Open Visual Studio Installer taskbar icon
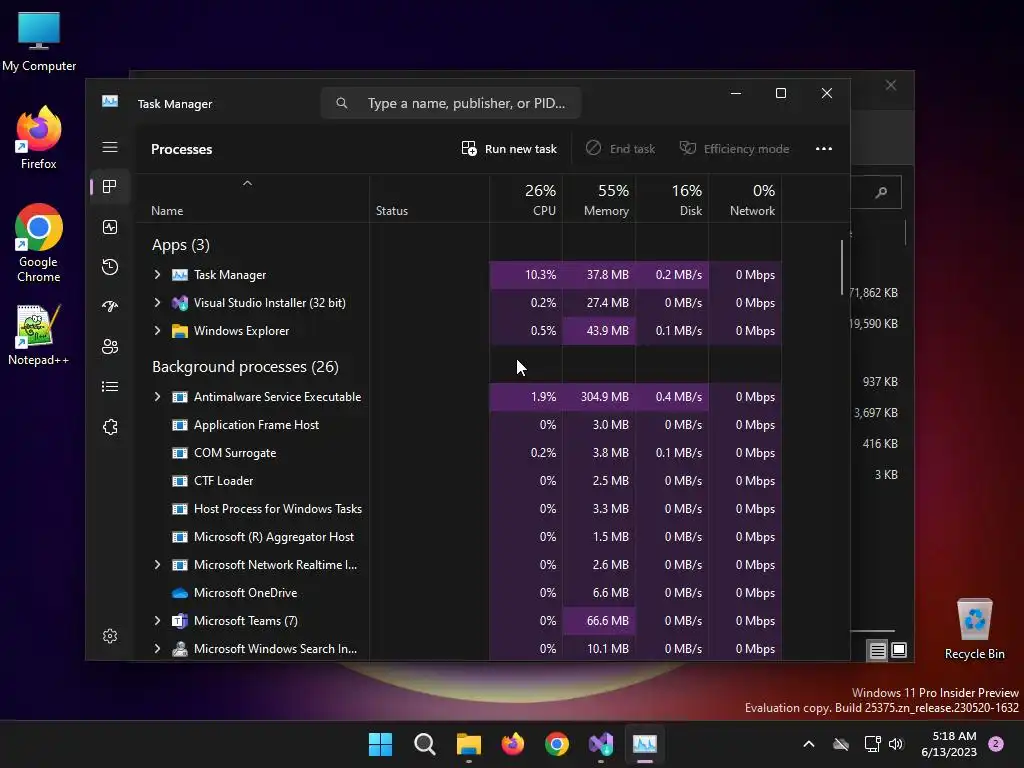 (x=601, y=744)
